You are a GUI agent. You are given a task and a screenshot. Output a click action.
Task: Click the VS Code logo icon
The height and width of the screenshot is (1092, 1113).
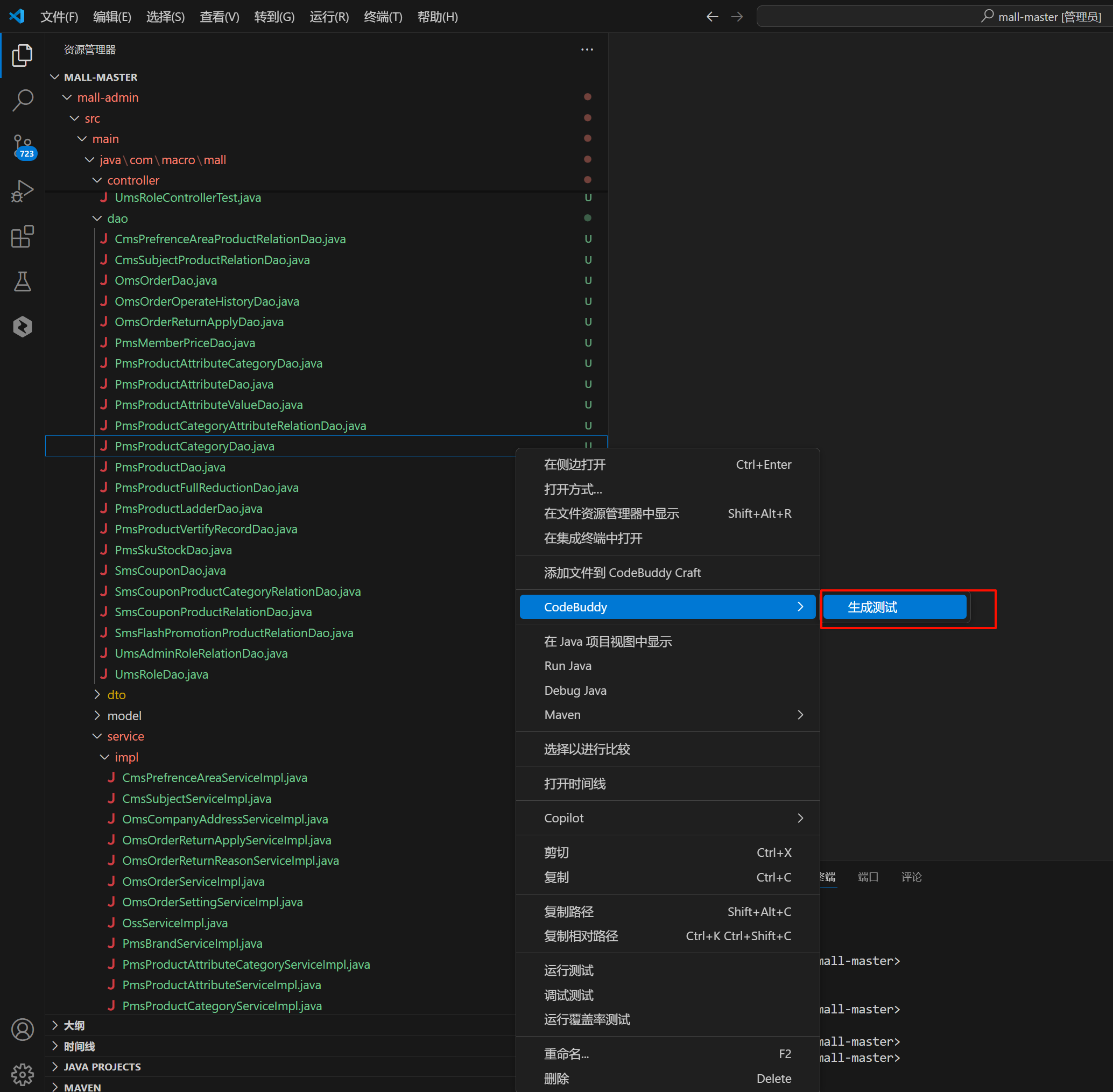(17, 16)
